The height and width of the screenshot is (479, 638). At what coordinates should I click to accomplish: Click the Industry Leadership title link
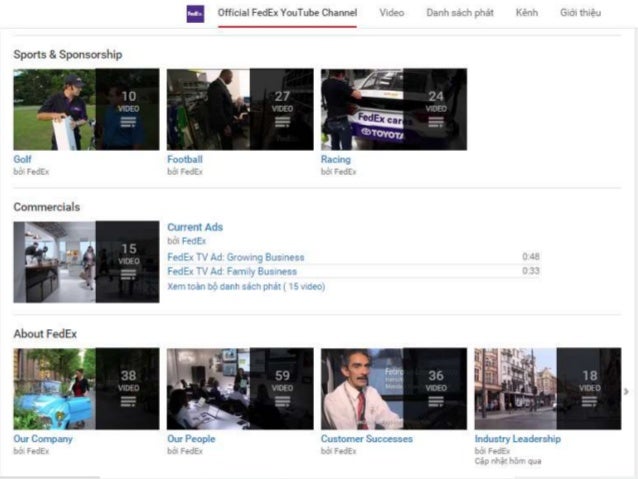[518, 439]
